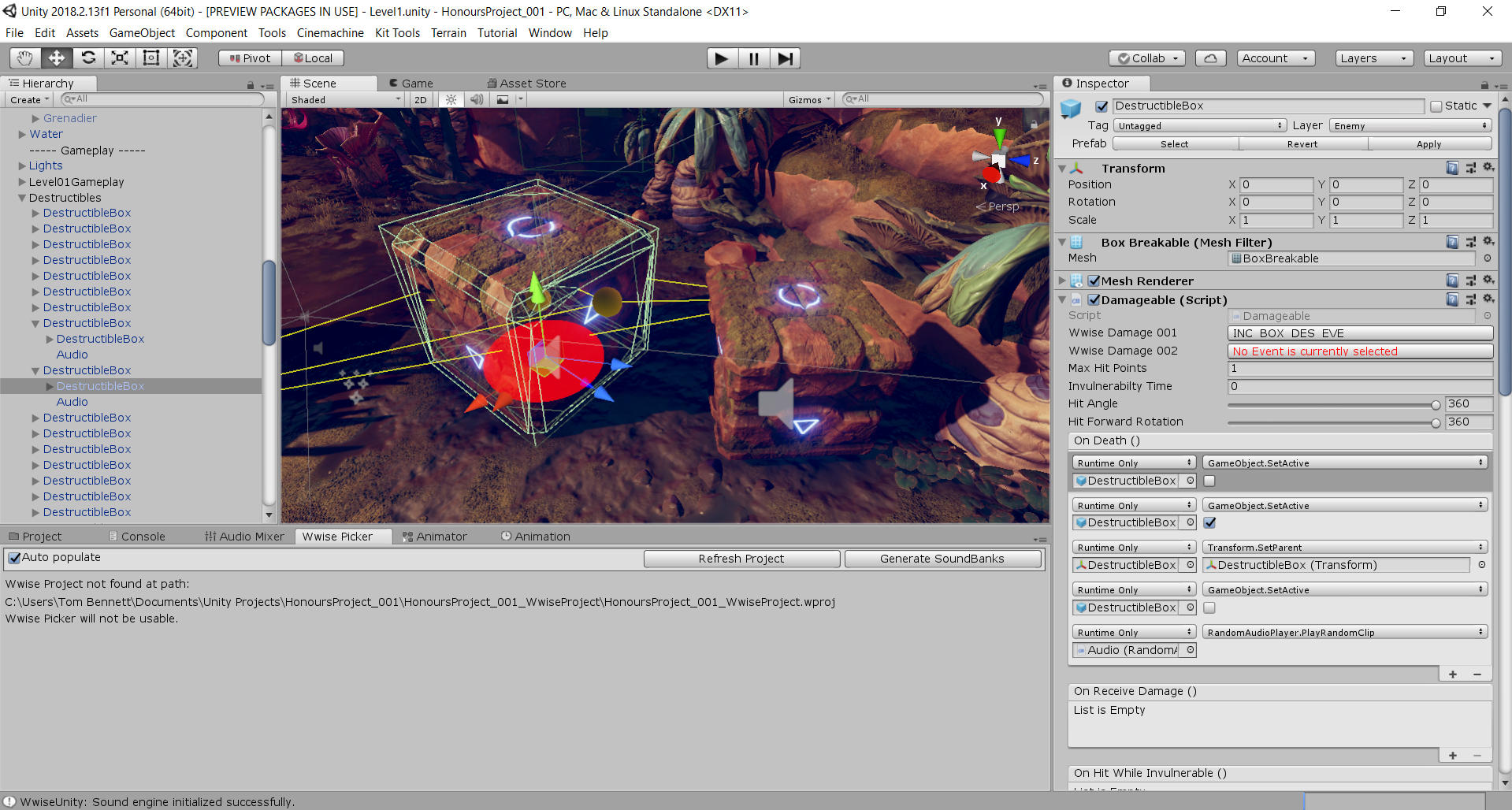Click Generate SoundBanks button
This screenshot has height=810, width=1512.
coord(942,559)
